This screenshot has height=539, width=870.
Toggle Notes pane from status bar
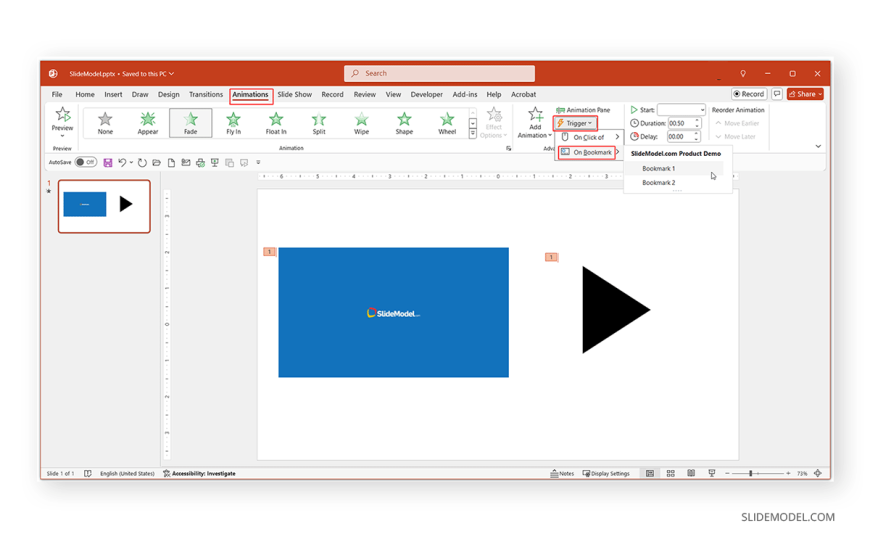click(562, 473)
